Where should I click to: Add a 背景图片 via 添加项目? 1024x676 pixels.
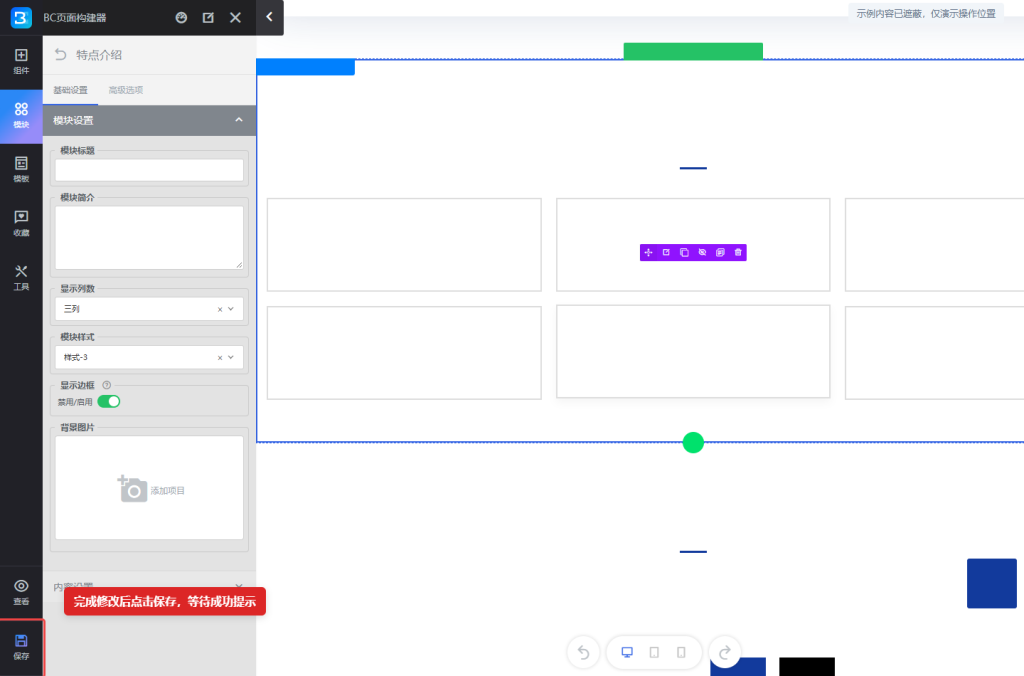[149, 488]
